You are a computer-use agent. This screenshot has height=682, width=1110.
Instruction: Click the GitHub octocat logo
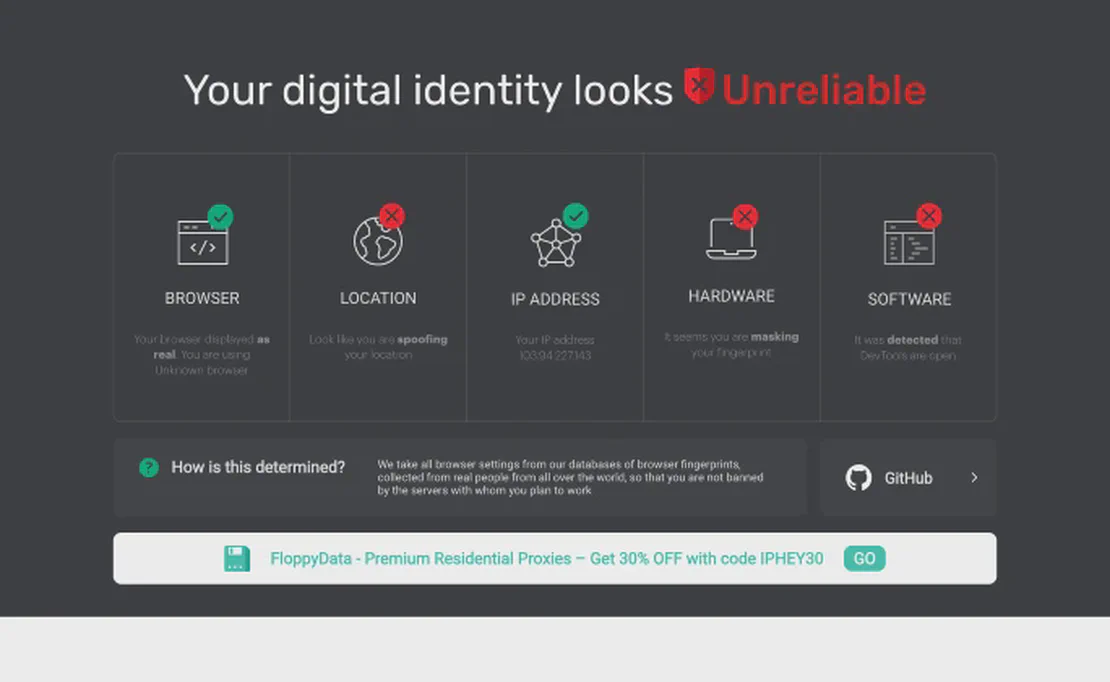tap(858, 478)
